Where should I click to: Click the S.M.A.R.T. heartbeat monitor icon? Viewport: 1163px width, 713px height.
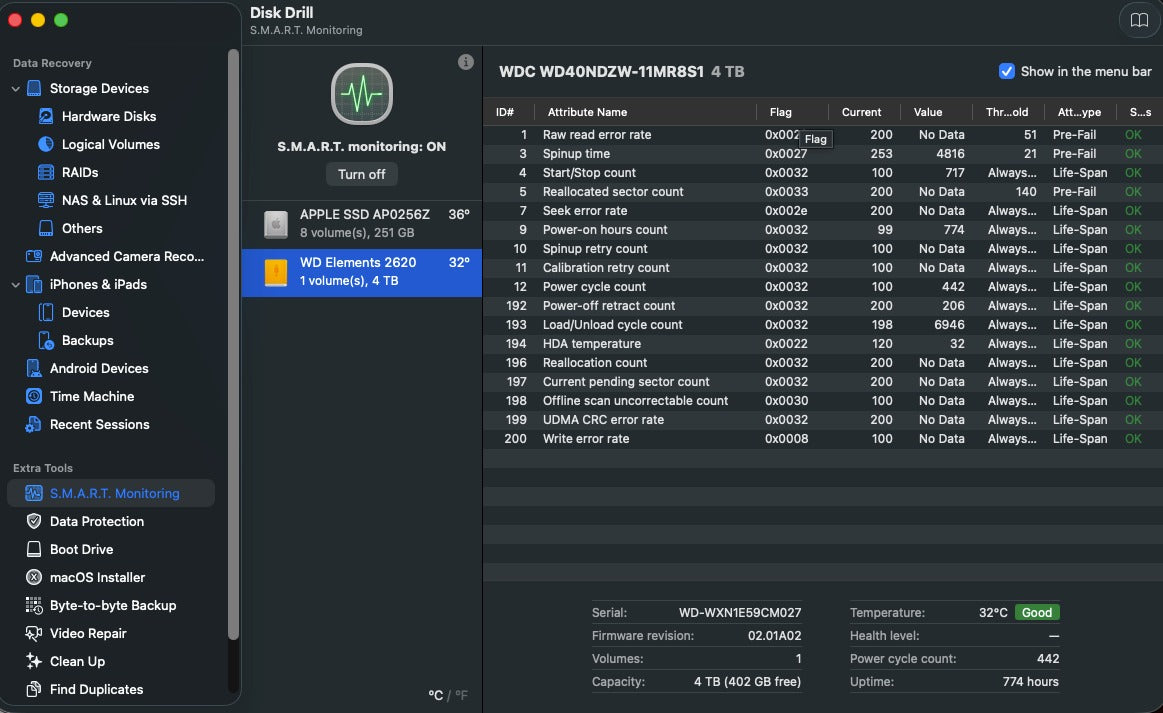coord(362,94)
